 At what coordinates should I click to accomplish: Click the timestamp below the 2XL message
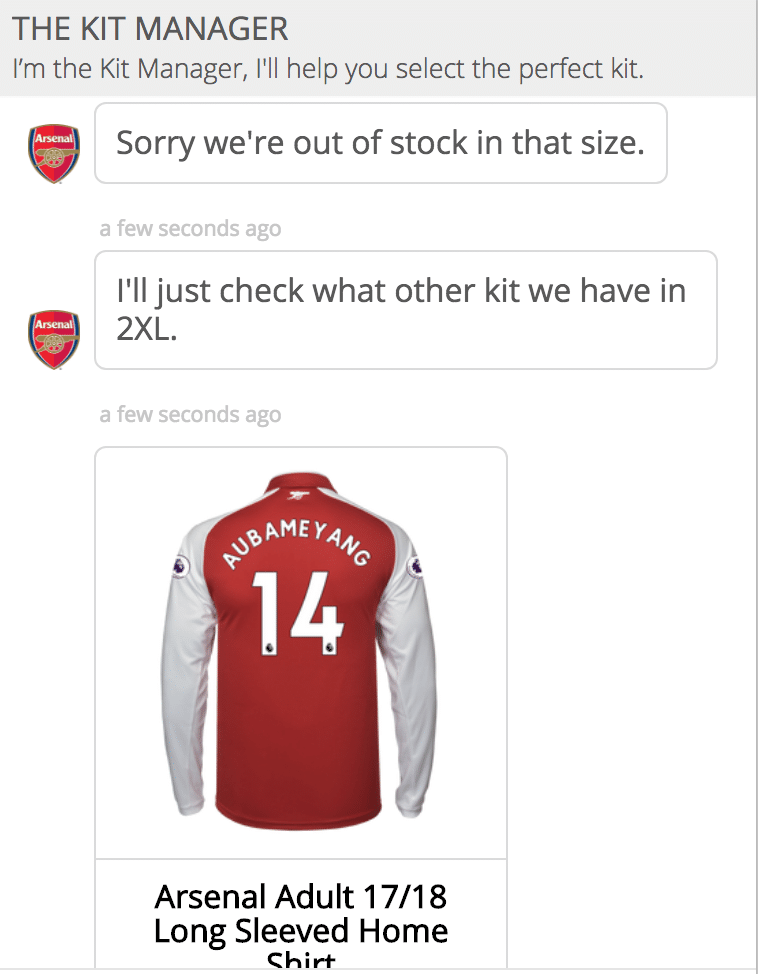pyautogui.click(x=190, y=415)
